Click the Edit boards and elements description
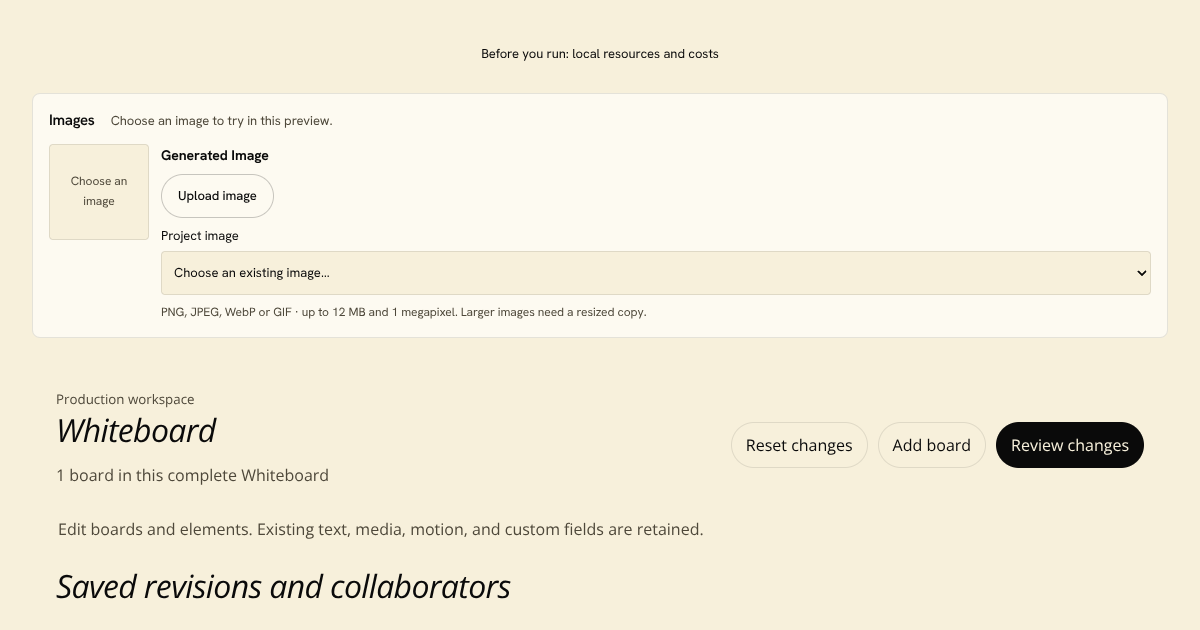This screenshot has height=630, width=1200. (381, 529)
